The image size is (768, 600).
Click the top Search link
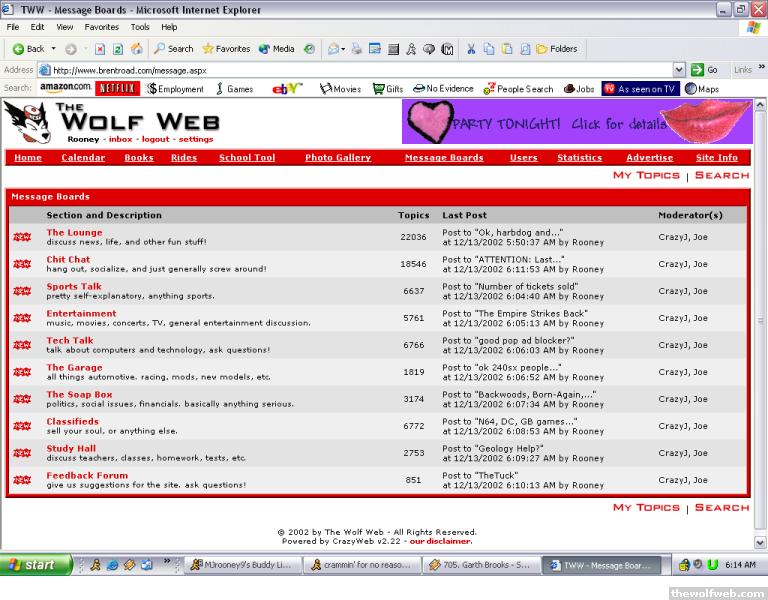click(x=721, y=175)
